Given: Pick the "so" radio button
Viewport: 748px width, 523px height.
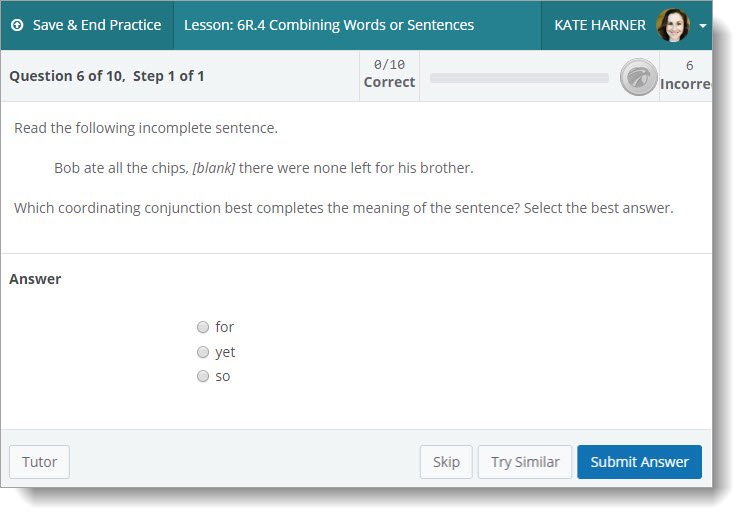Looking at the screenshot, I should 203,376.
